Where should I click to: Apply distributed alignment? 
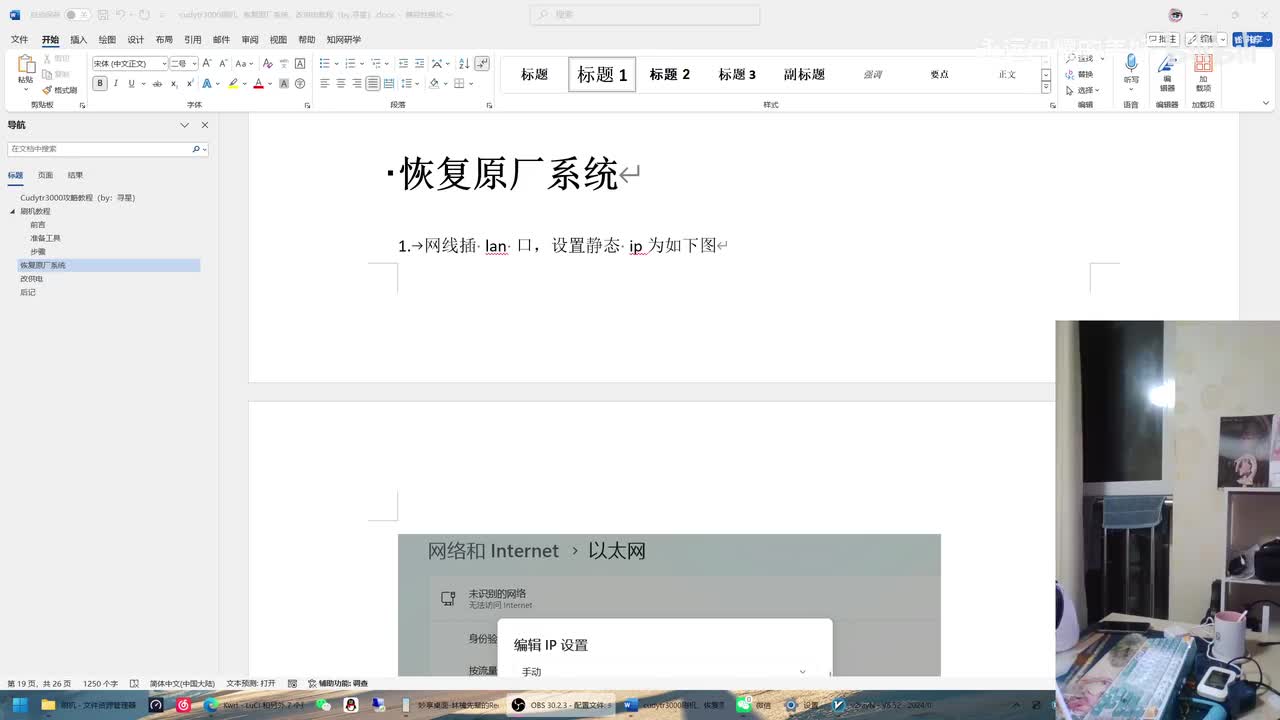[389, 84]
